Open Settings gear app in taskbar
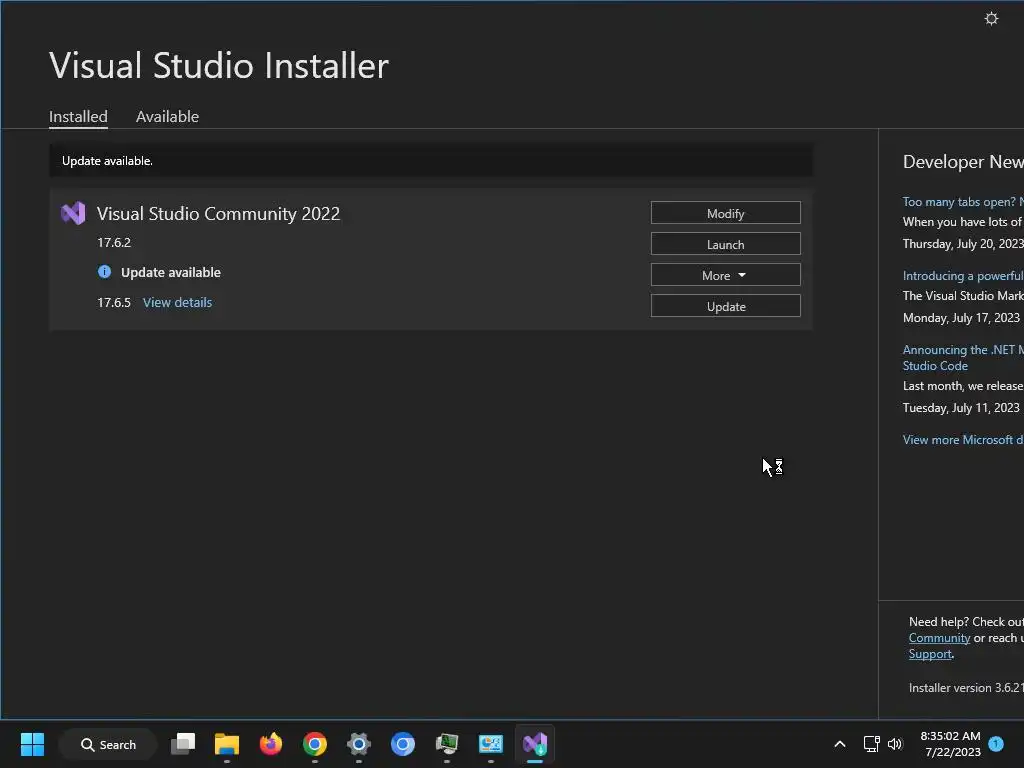 [359, 744]
